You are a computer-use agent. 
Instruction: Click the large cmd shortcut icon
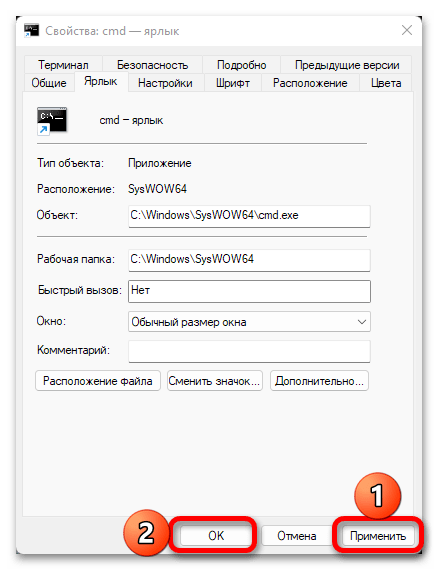click(52, 121)
